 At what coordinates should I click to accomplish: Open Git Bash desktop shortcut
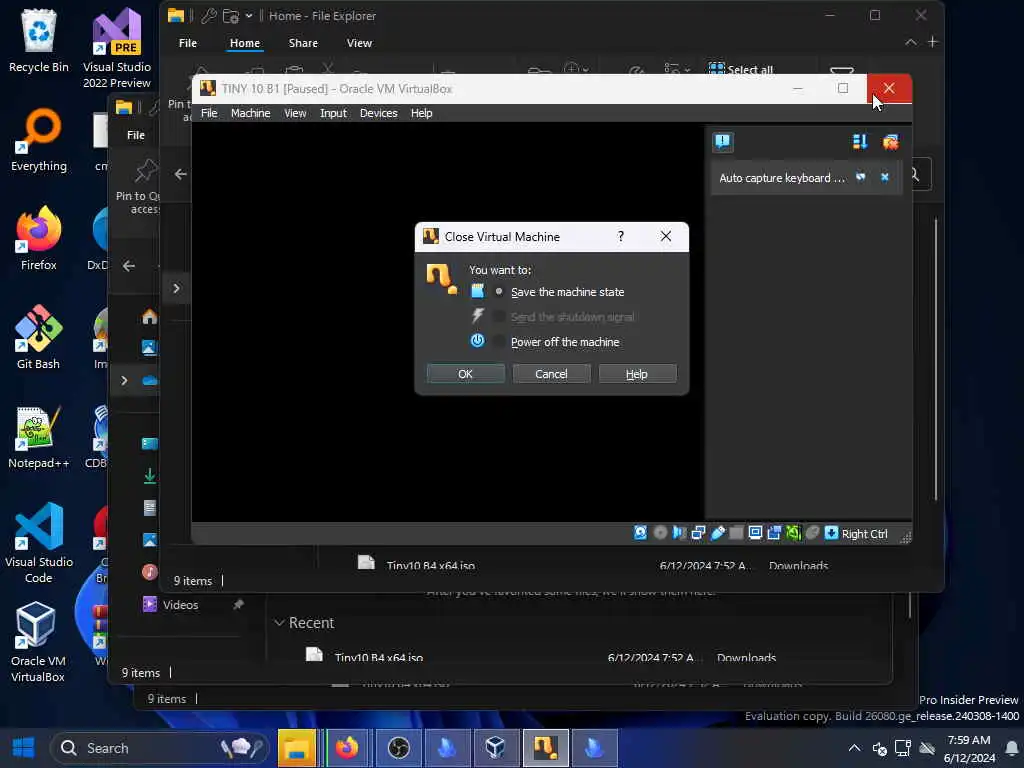pos(39,338)
